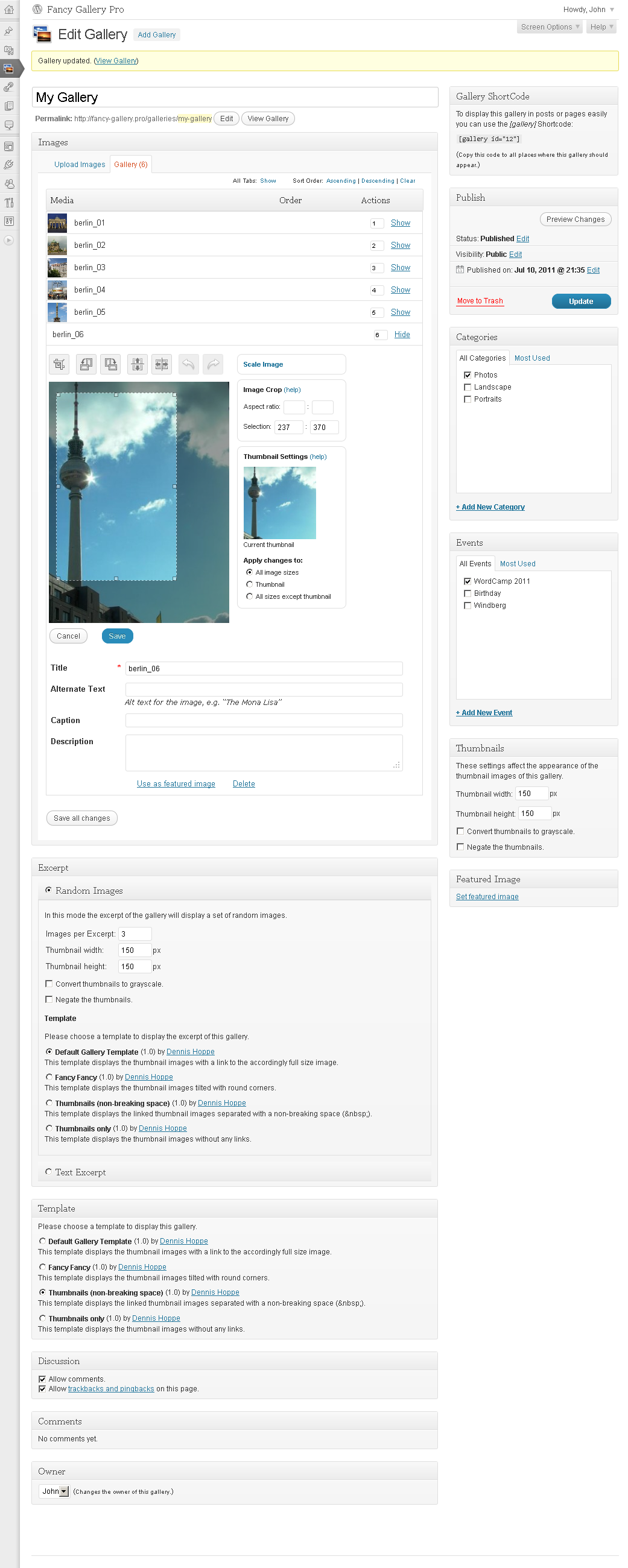Open the Howdy John user menu arrow
628x1568 pixels.
tap(612, 10)
